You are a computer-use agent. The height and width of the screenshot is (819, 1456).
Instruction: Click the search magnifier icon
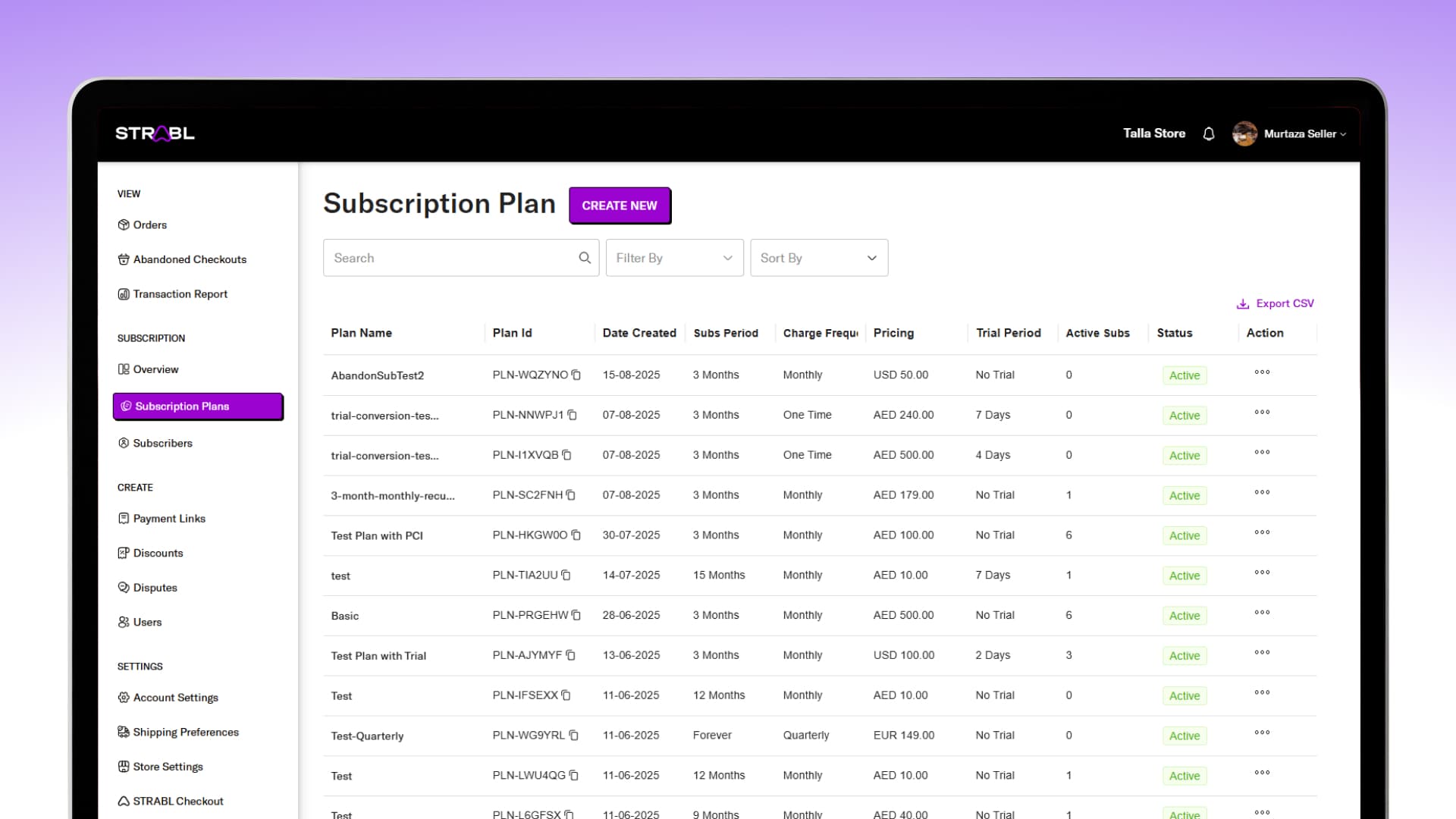pyautogui.click(x=585, y=258)
